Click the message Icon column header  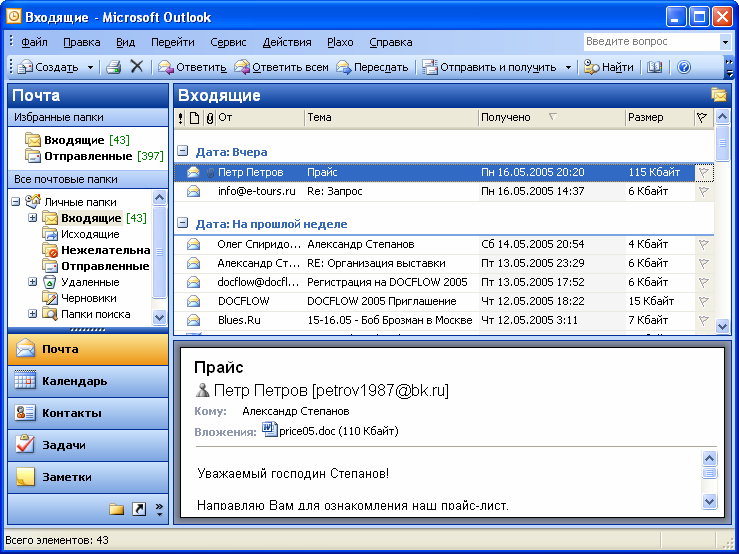[x=194, y=118]
